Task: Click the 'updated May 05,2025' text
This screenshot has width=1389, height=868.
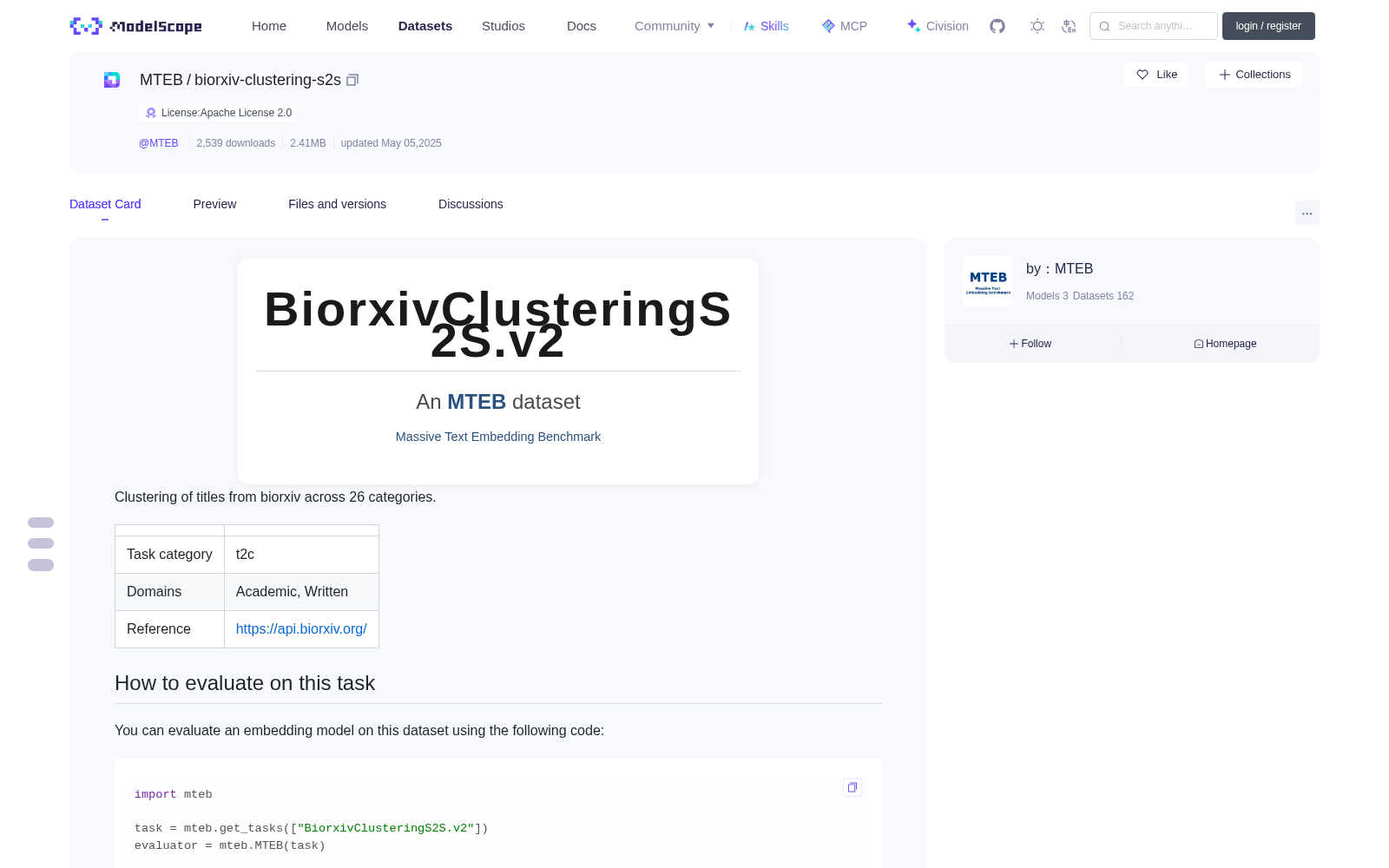Action: click(x=391, y=143)
